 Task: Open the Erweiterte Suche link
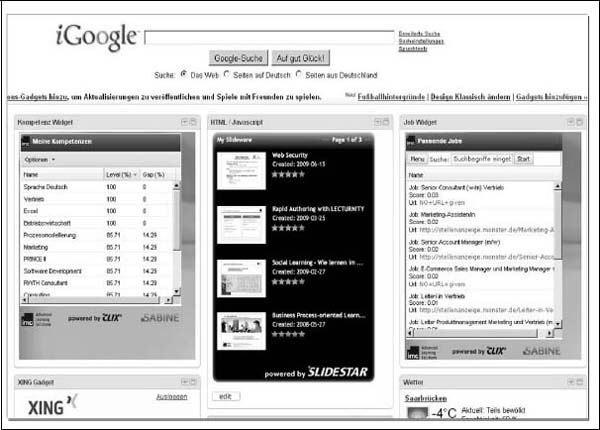point(419,34)
